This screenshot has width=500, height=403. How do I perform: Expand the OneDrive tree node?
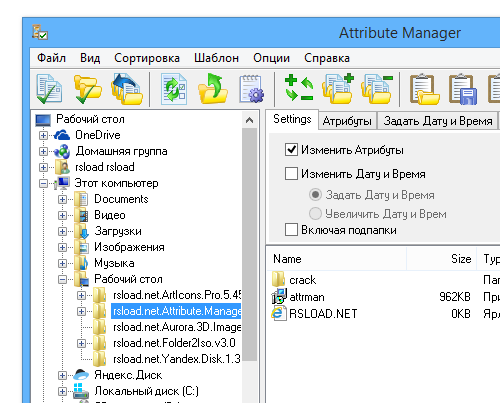tap(43, 135)
